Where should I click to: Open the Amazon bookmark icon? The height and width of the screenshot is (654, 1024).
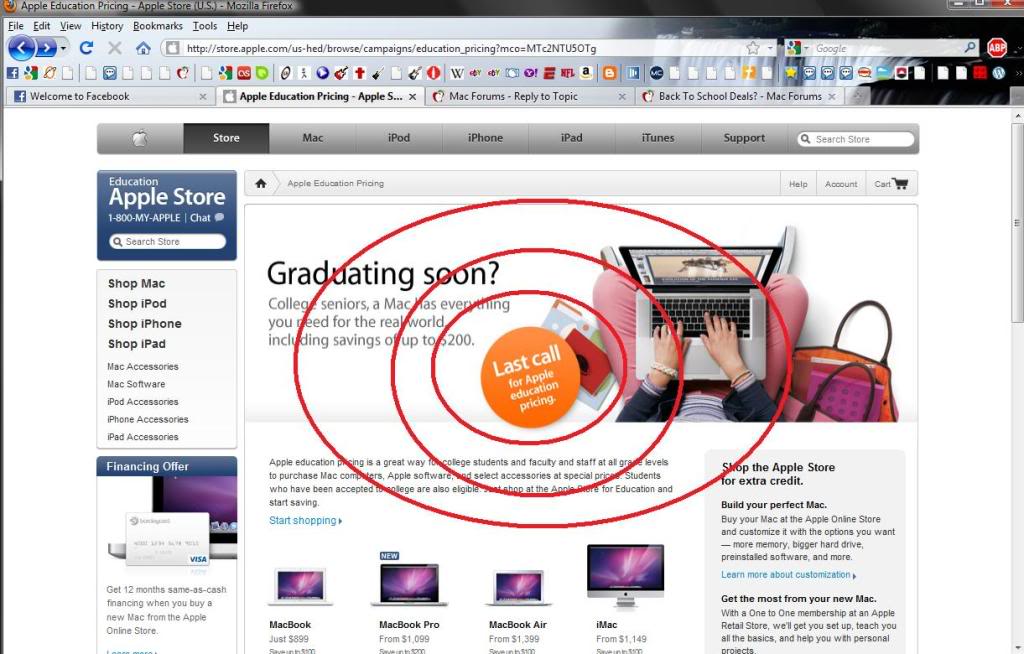click(586, 73)
